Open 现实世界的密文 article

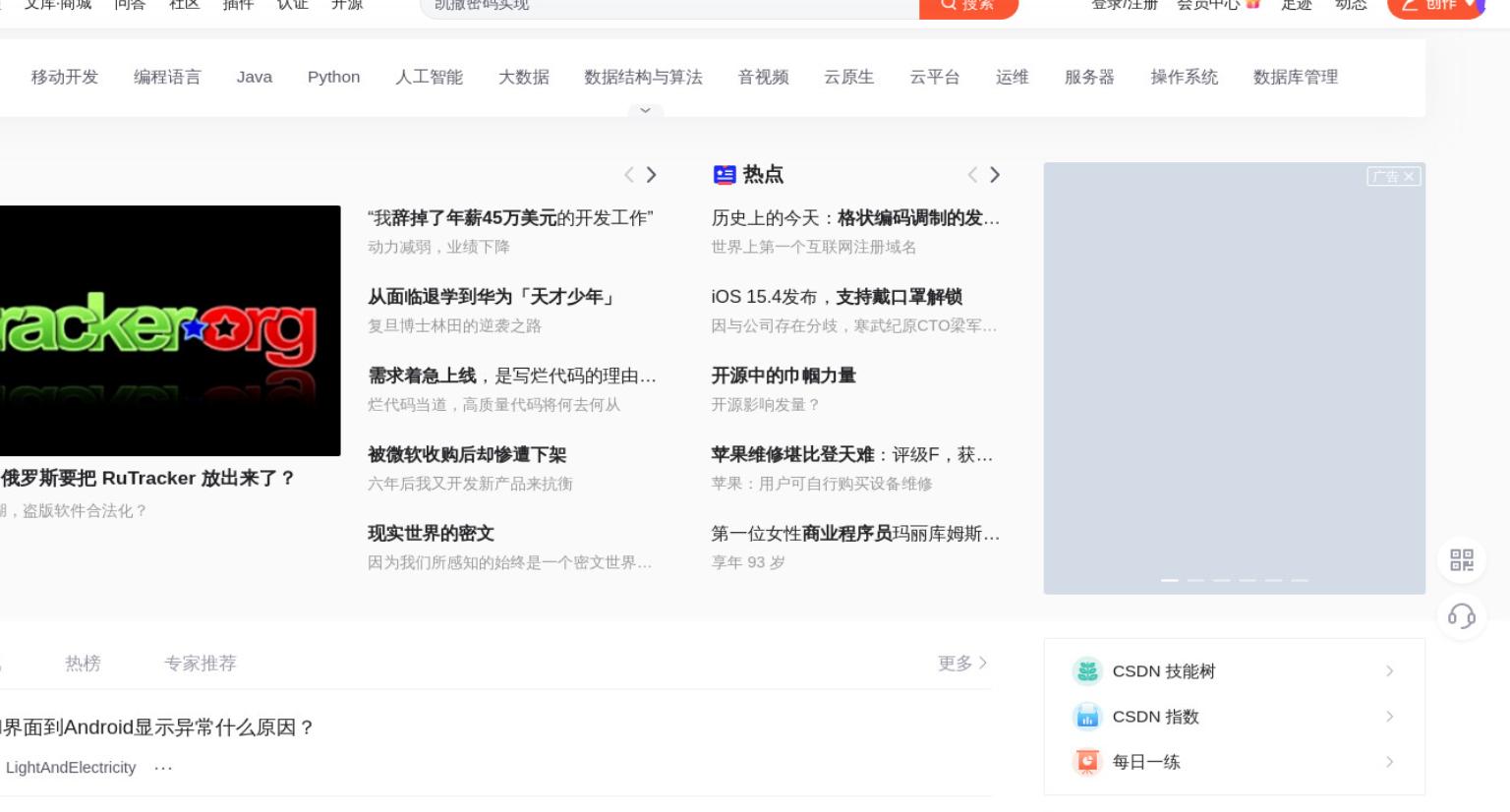[431, 533]
